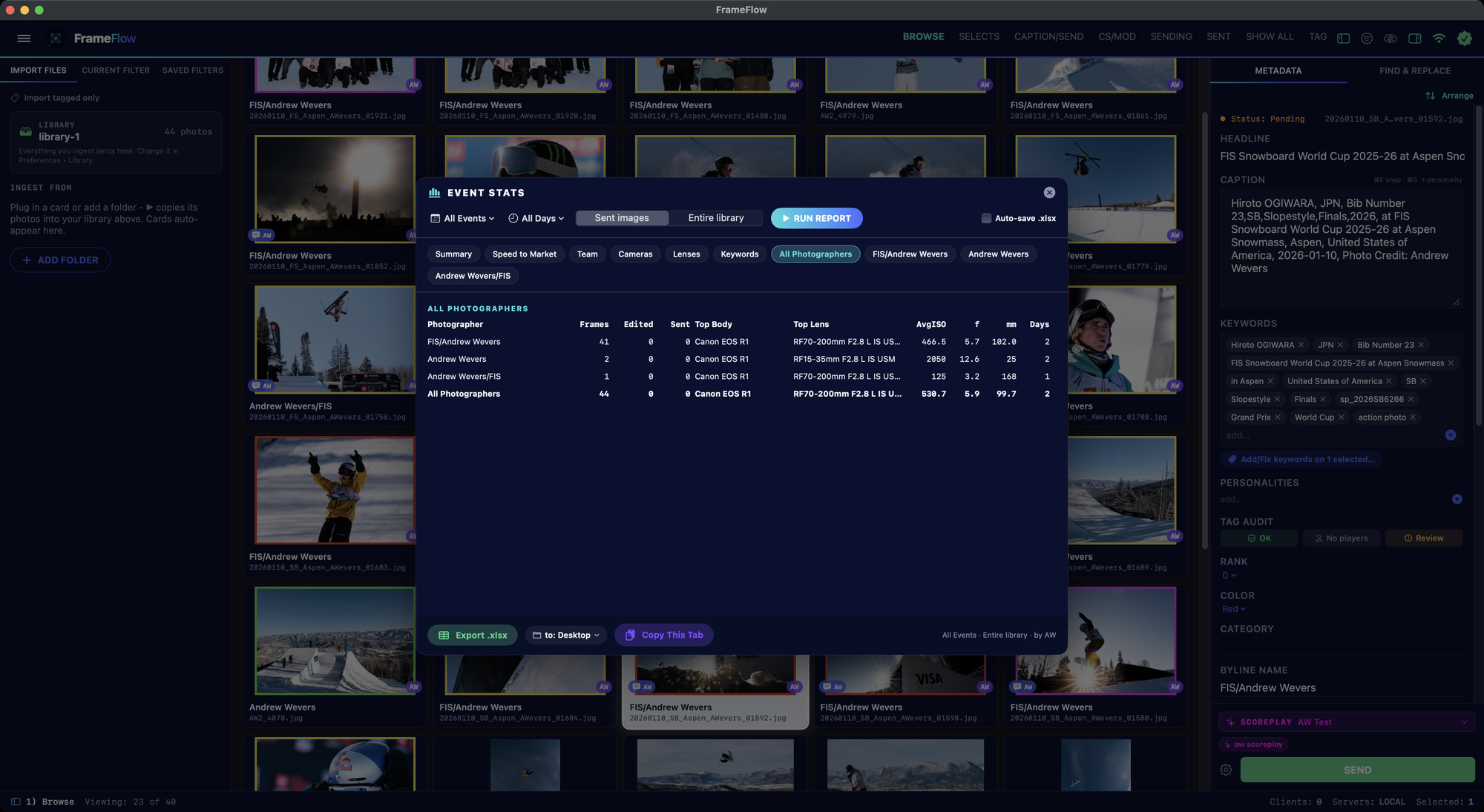The height and width of the screenshot is (812, 1484).
Task: Open the Saved Filters tab
Action: (193, 70)
